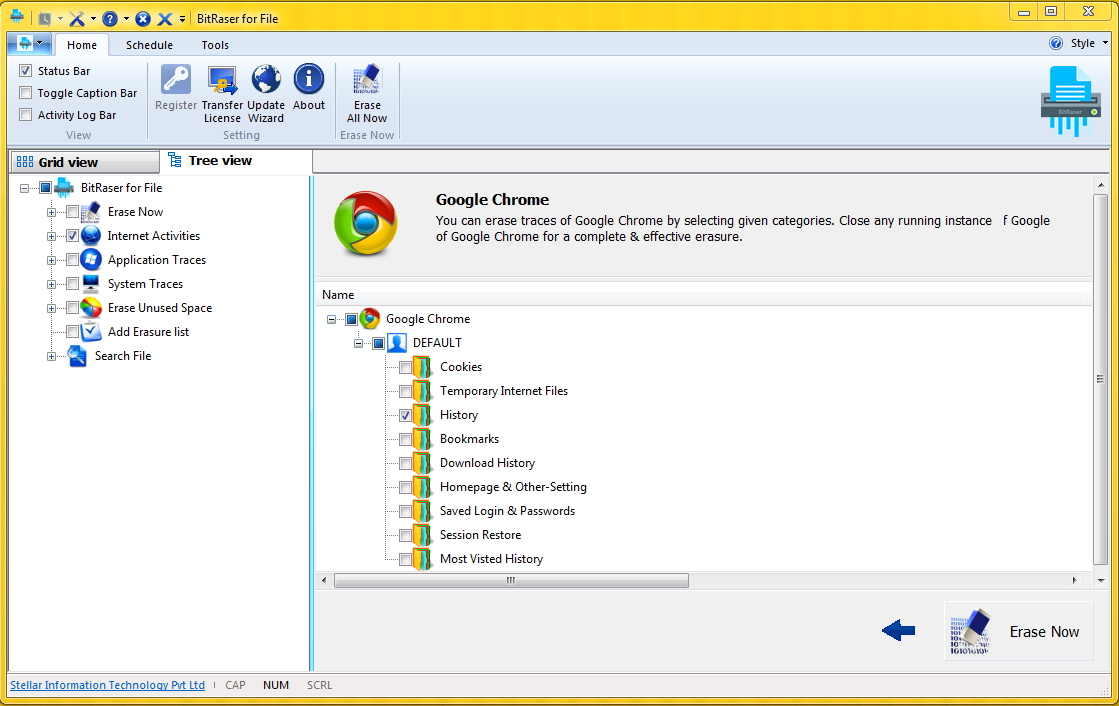This screenshot has width=1119, height=706.
Task: Switch to Grid view tab
Action: coord(85,162)
